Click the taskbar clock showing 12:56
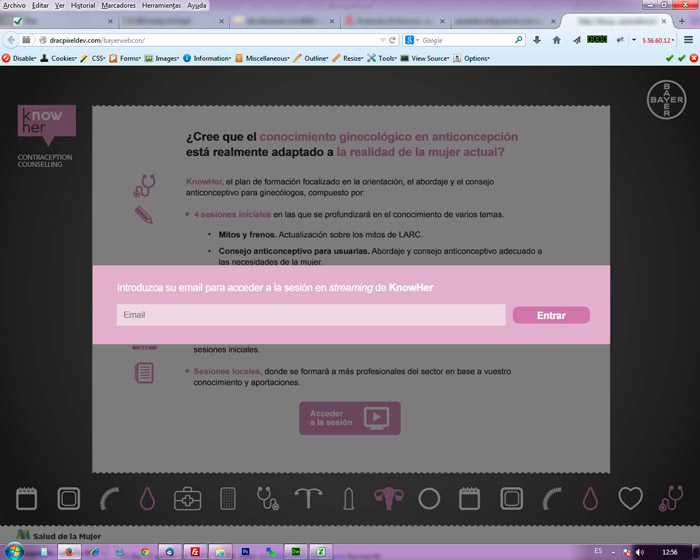This screenshot has height=560, width=700. [x=669, y=552]
